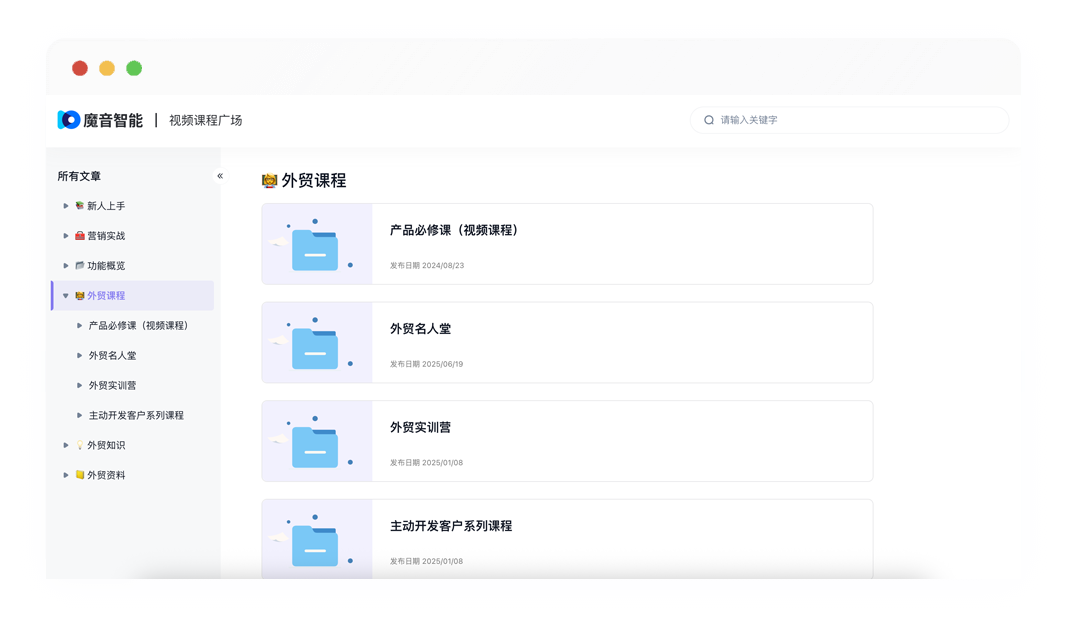Select 外贸知识 in the sidebar

coord(106,445)
